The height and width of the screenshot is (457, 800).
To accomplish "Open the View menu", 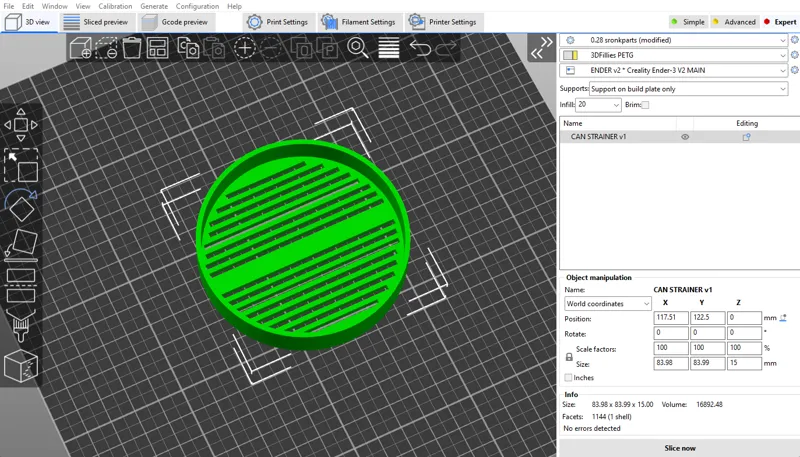I will tap(83, 6).
